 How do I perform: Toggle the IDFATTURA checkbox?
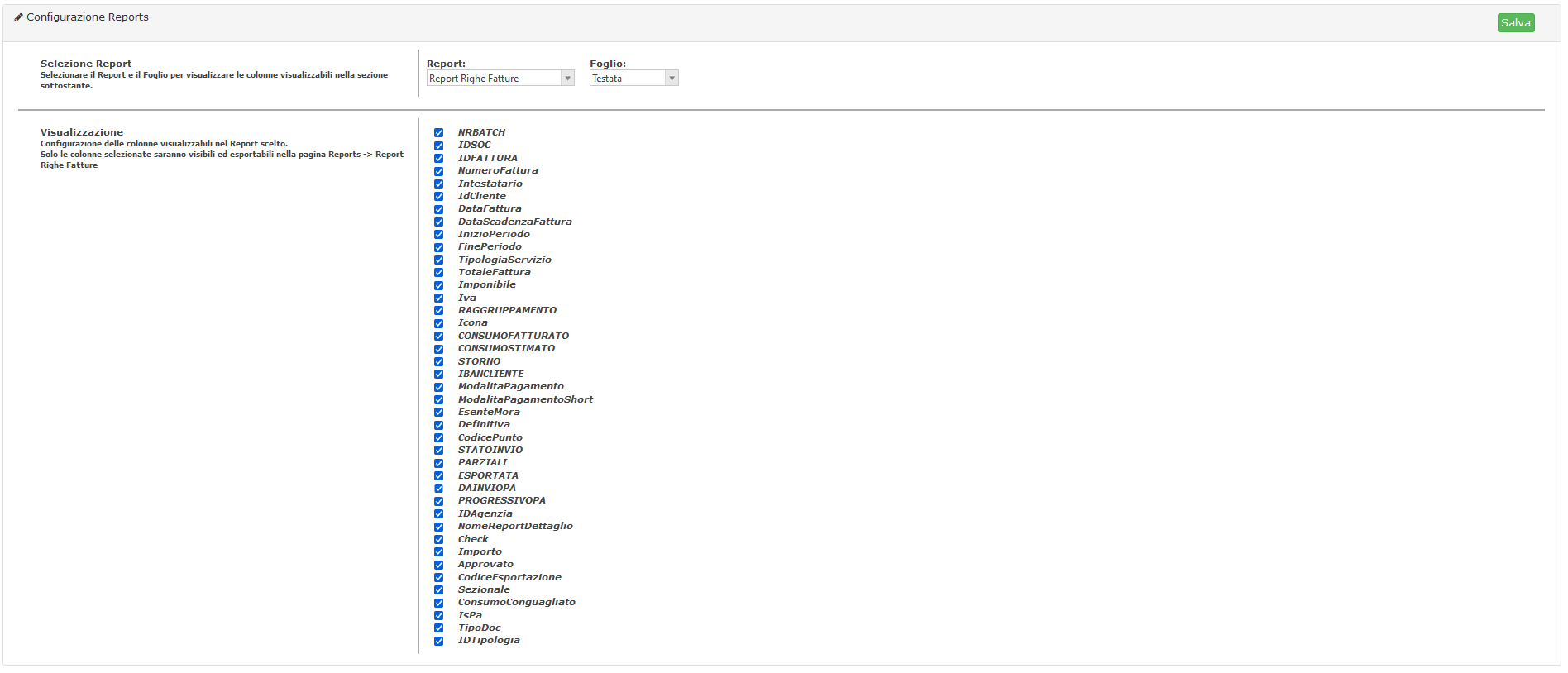[x=438, y=158]
